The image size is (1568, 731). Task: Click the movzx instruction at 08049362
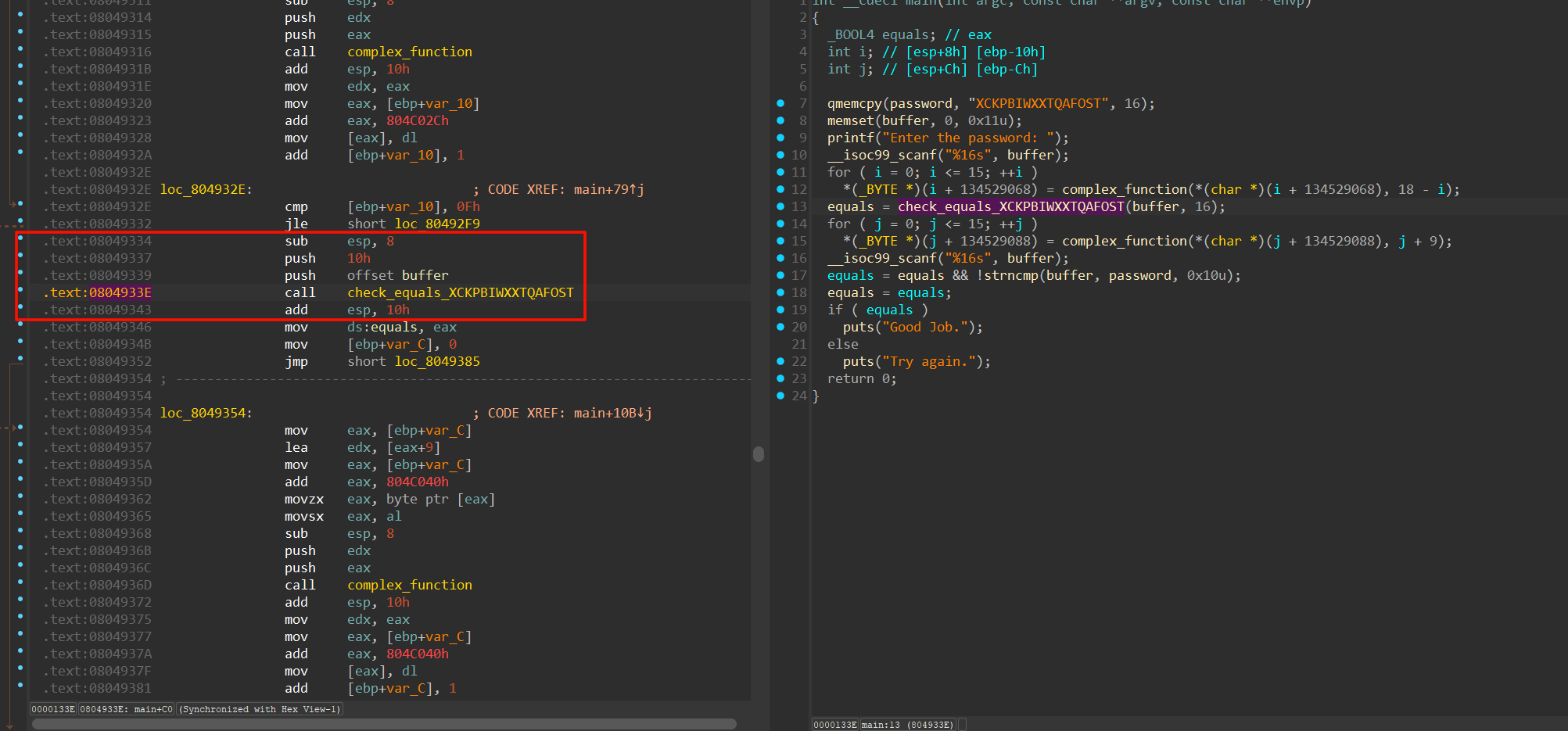(x=304, y=499)
